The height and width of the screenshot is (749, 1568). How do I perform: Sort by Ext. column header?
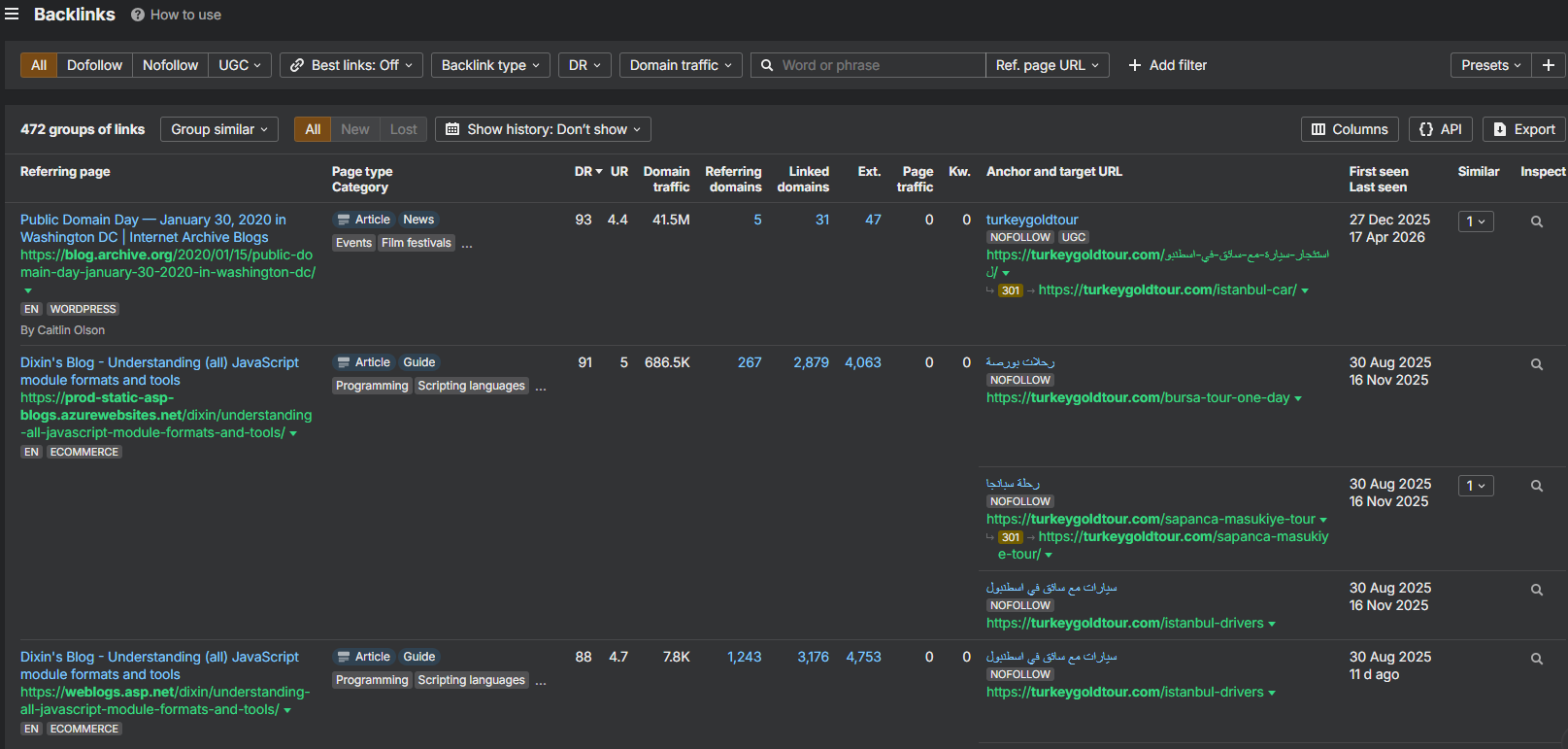tap(869, 171)
